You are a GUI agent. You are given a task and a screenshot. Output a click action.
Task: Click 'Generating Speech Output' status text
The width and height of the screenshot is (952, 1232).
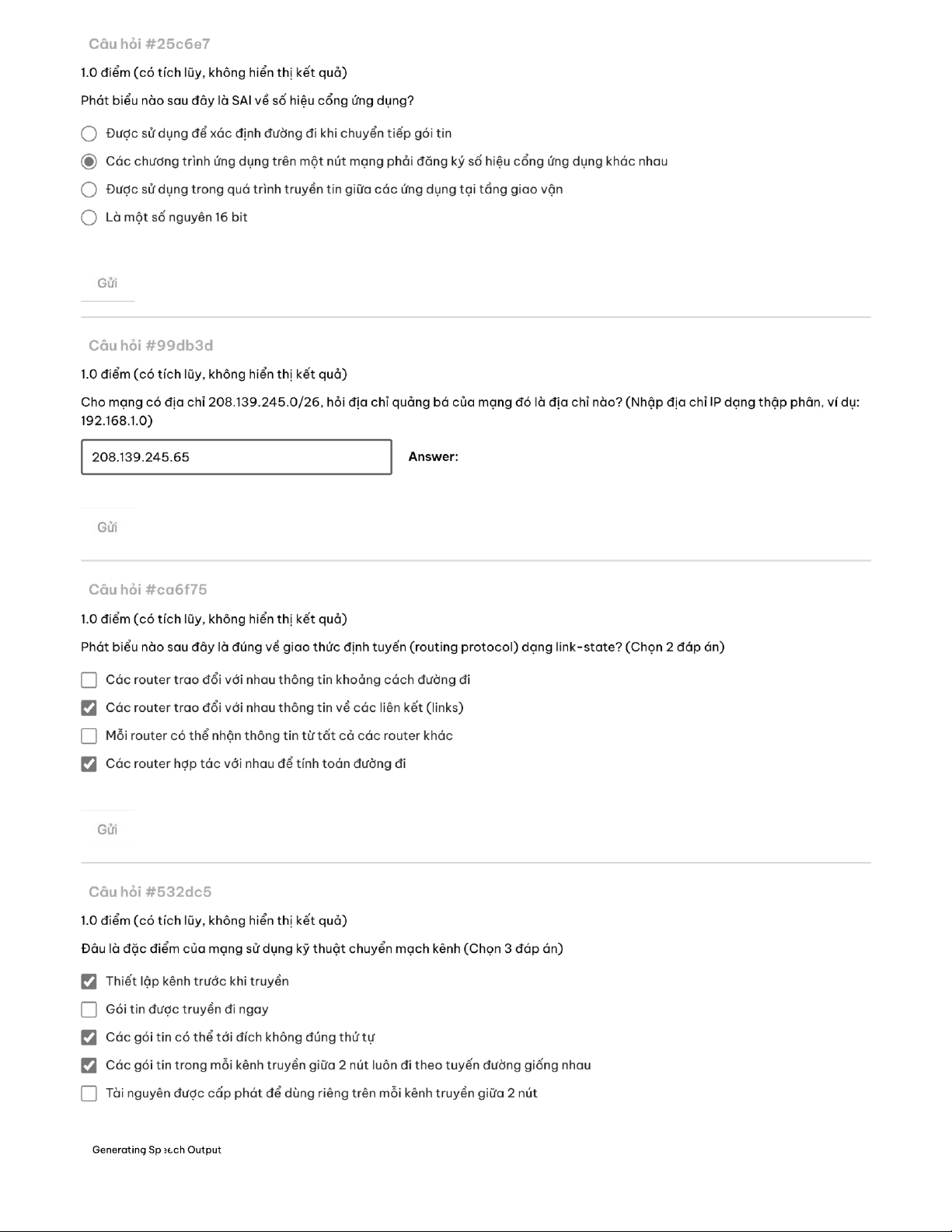click(x=156, y=1150)
